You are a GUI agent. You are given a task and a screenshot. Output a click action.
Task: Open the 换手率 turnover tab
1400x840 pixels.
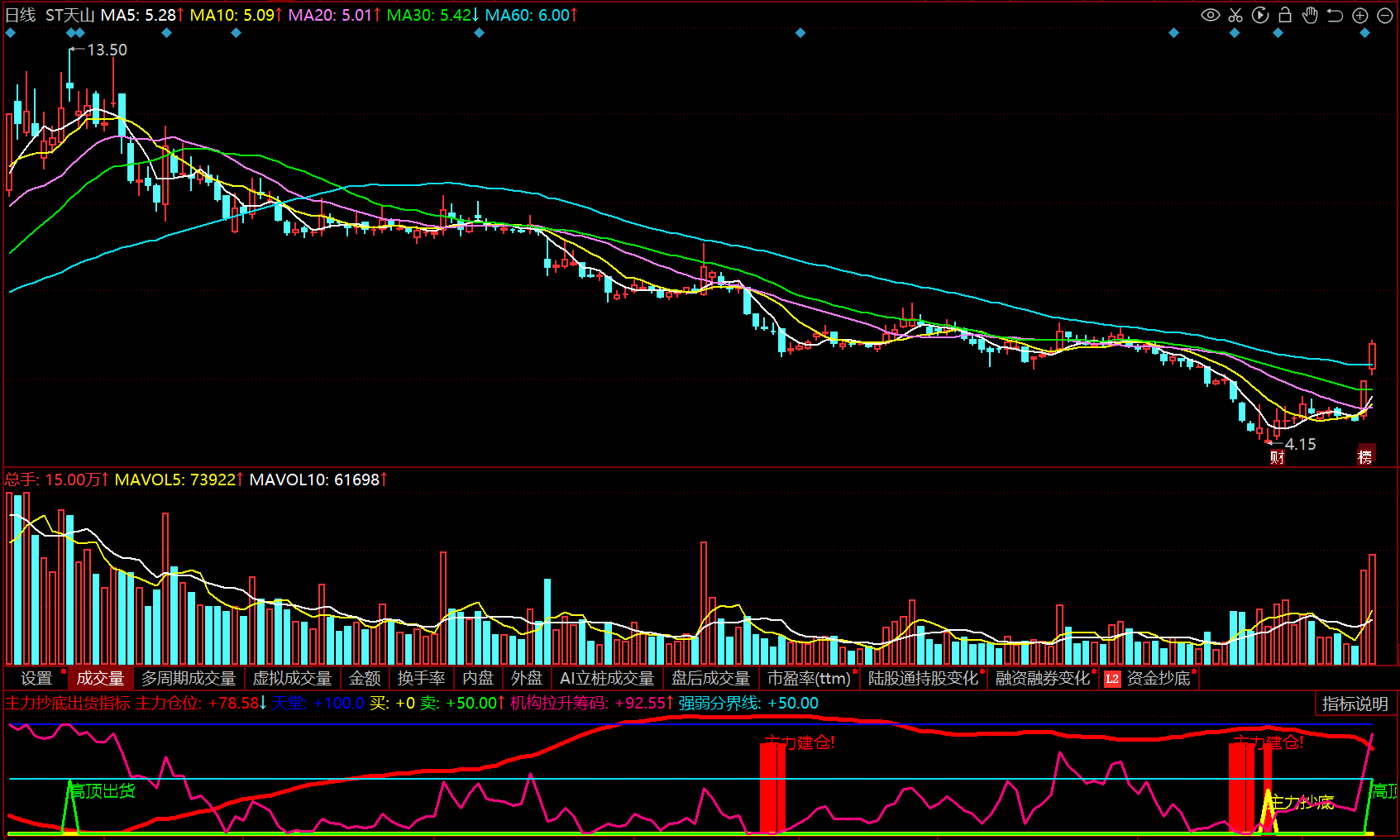coord(422,678)
